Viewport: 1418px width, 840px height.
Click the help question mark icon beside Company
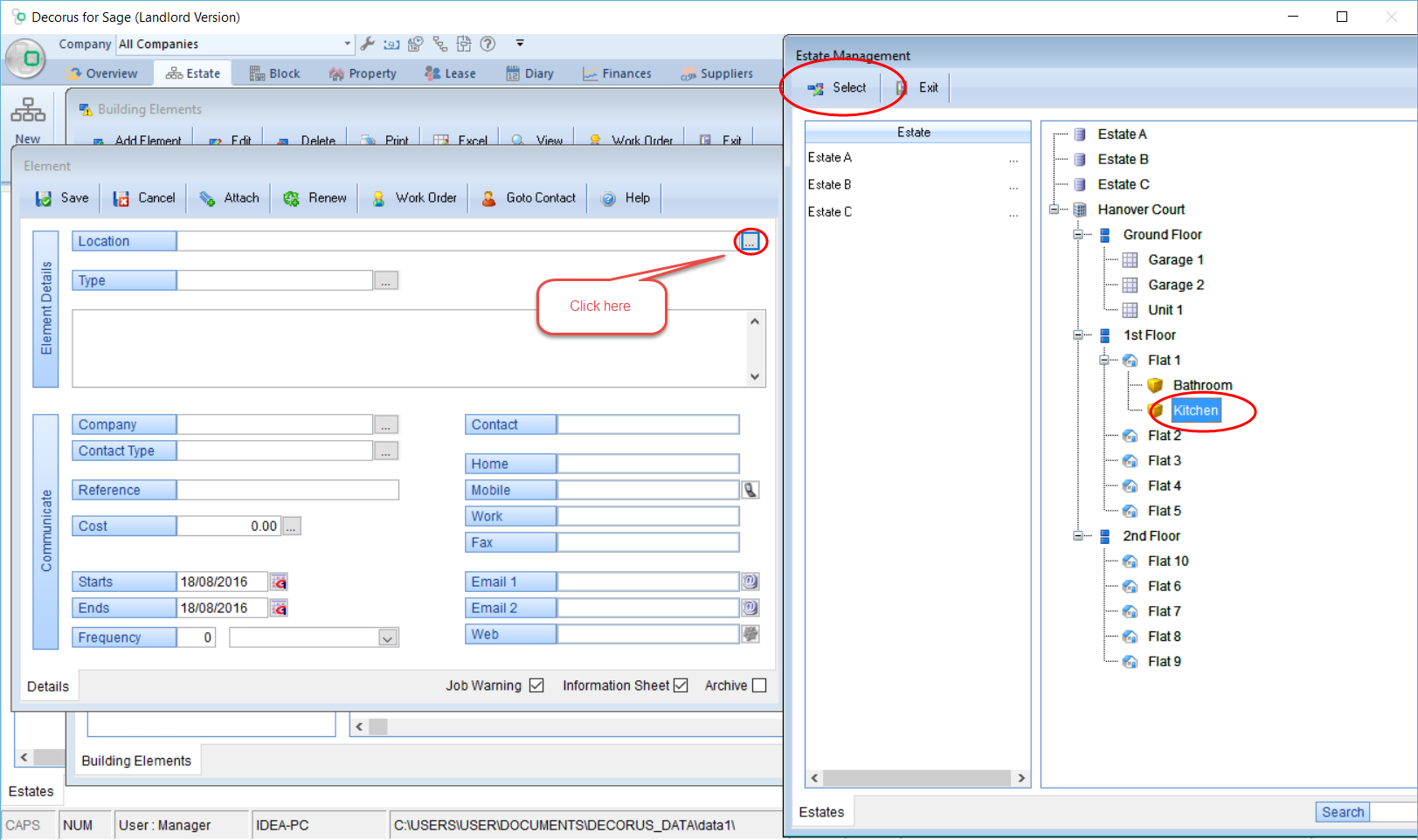tap(488, 44)
